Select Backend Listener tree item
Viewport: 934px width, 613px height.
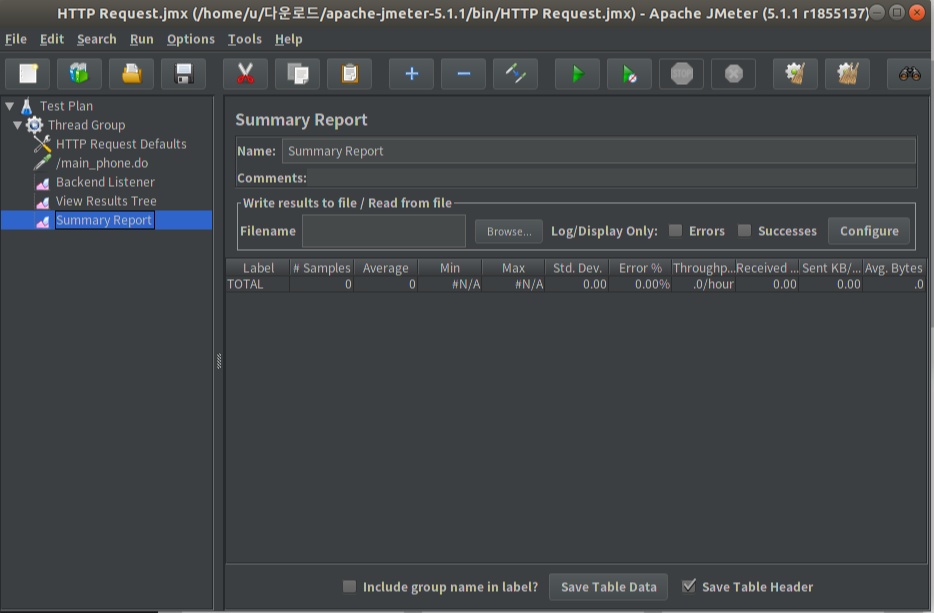(x=105, y=182)
